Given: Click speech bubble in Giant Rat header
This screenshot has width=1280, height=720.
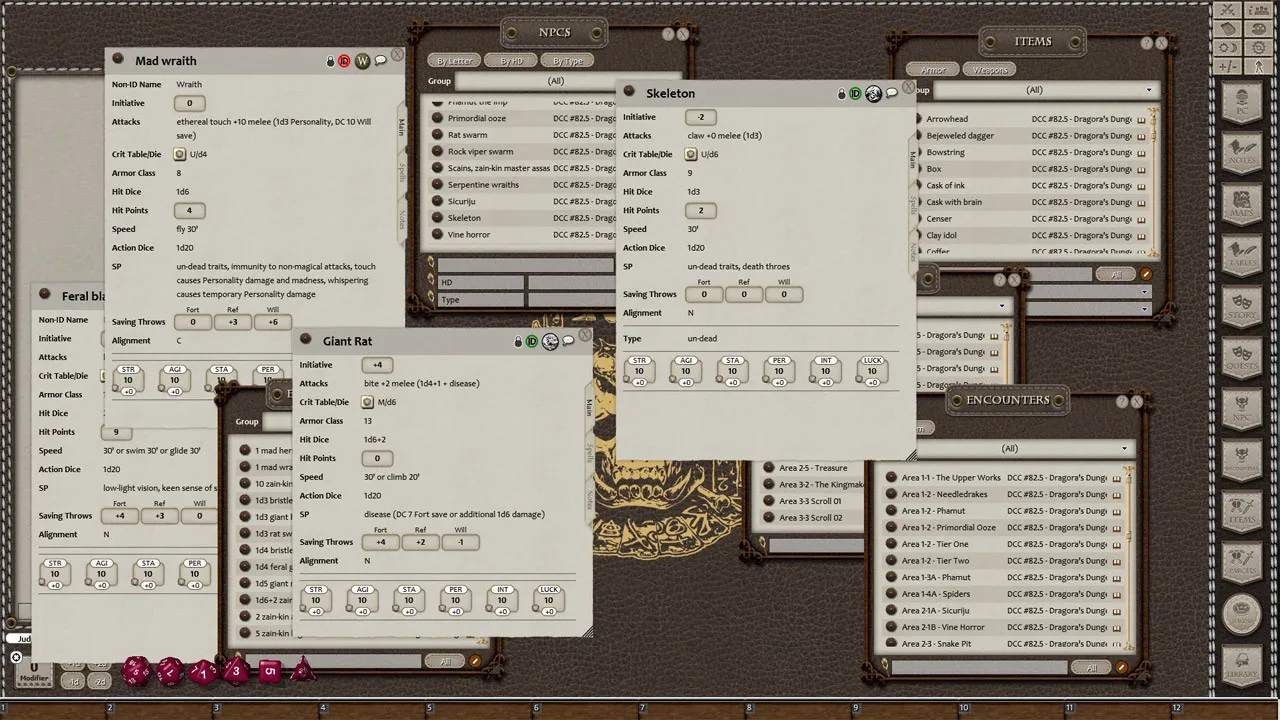Looking at the screenshot, I should tap(568, 341).
